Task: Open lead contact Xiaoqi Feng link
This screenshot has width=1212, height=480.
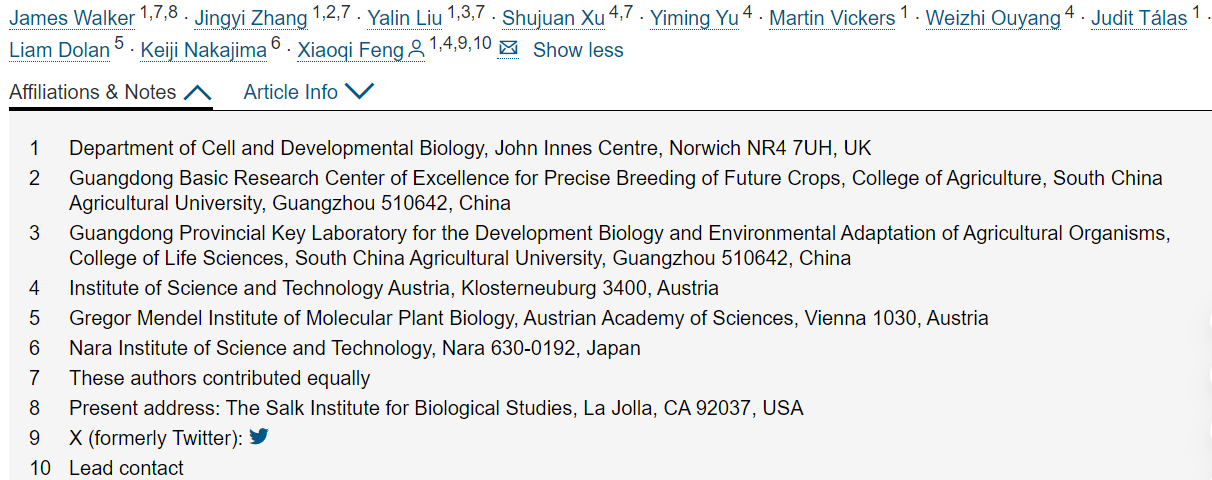Action: pyautogui.click(x=351, y=50)
